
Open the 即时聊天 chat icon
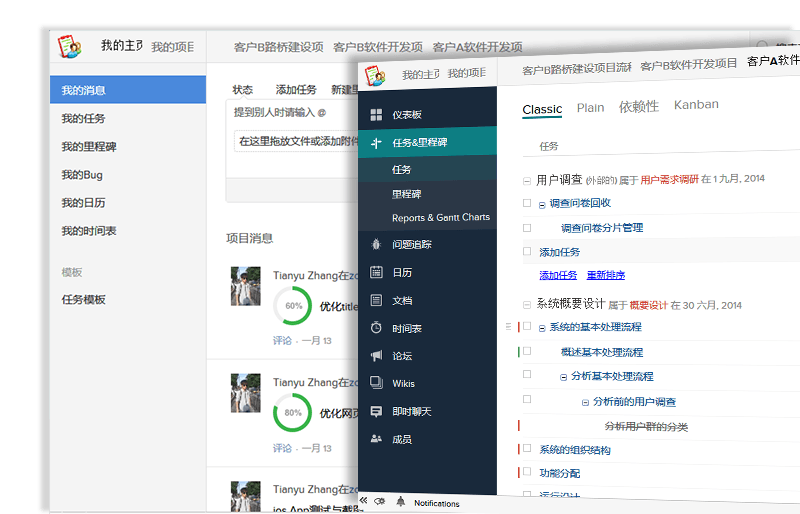click(376, 411)
